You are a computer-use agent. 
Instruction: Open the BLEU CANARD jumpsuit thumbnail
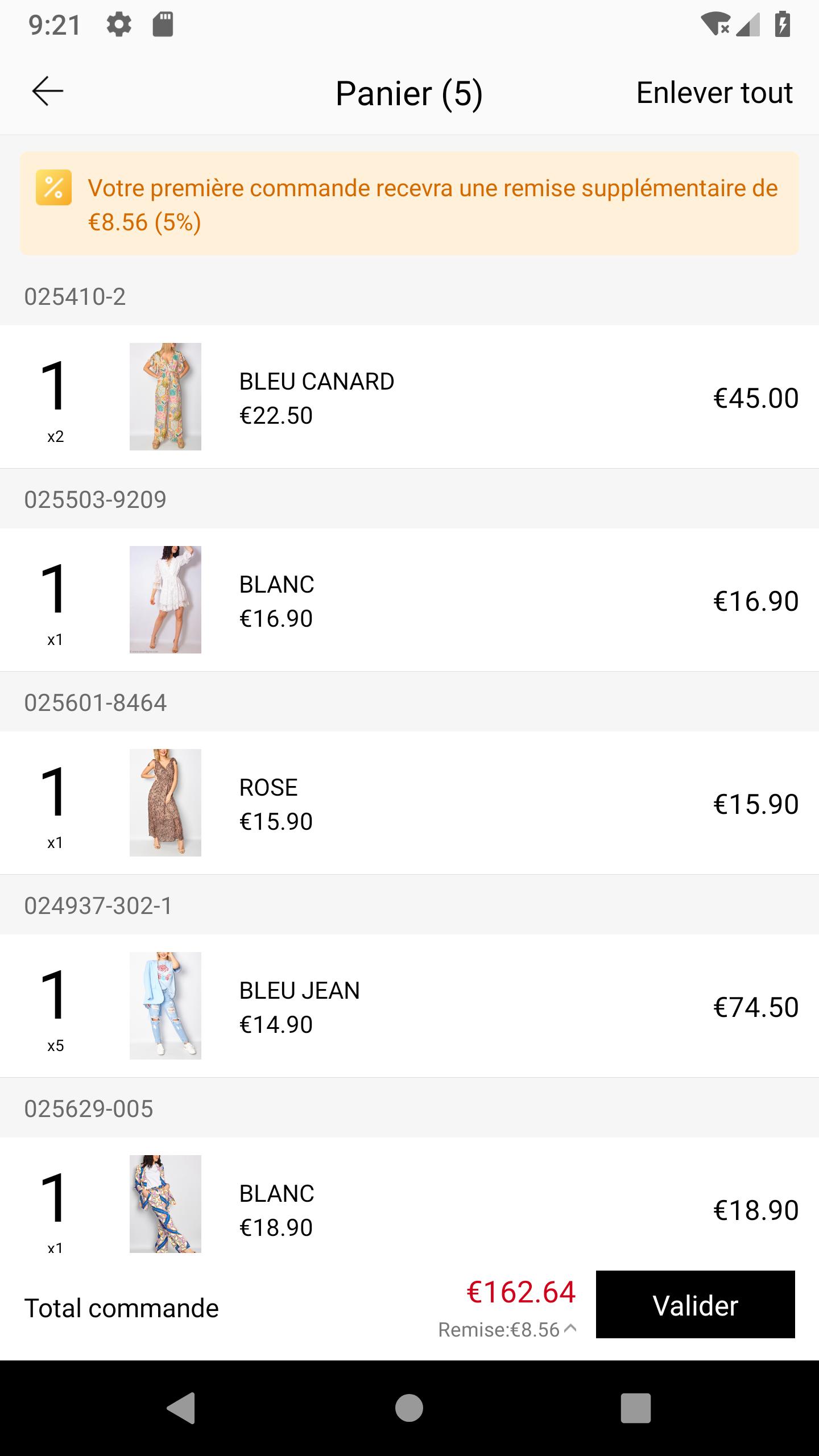click(x=166, y=396)
